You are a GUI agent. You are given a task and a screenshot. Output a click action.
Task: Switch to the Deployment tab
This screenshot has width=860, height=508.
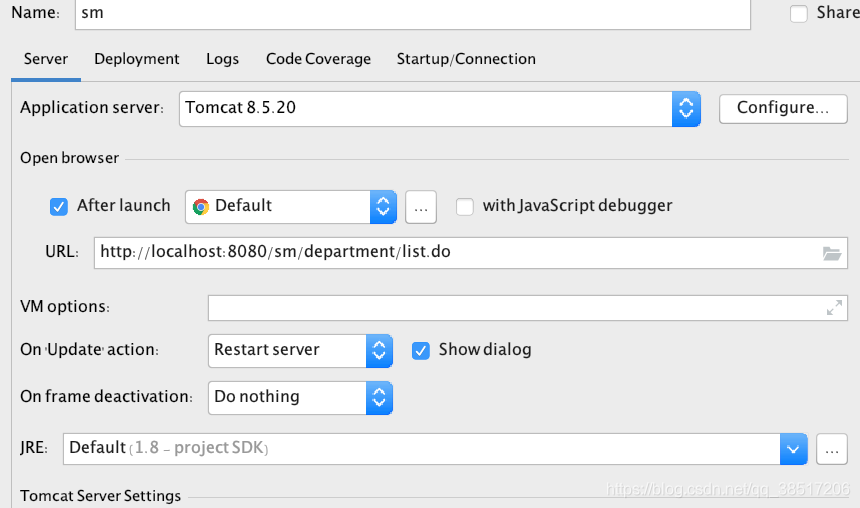137,59
